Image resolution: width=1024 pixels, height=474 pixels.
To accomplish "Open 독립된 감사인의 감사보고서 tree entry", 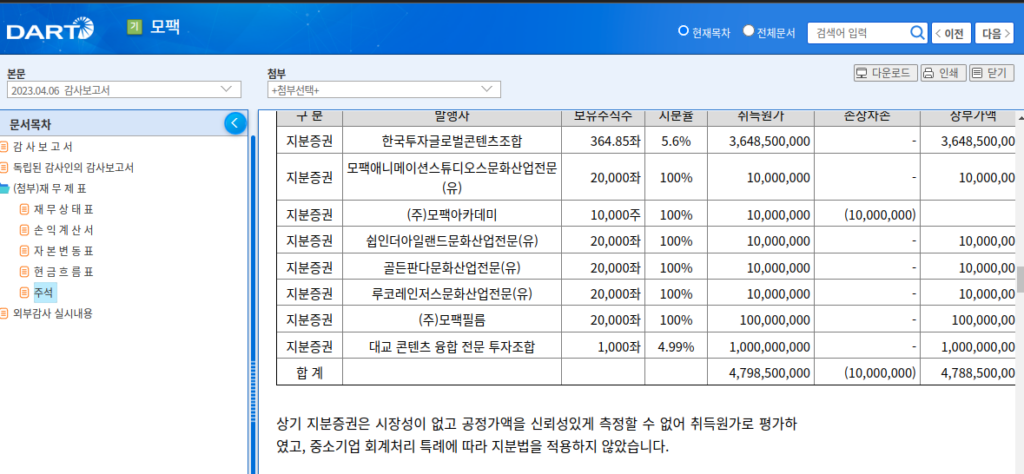I will click(x=73, y=168).
